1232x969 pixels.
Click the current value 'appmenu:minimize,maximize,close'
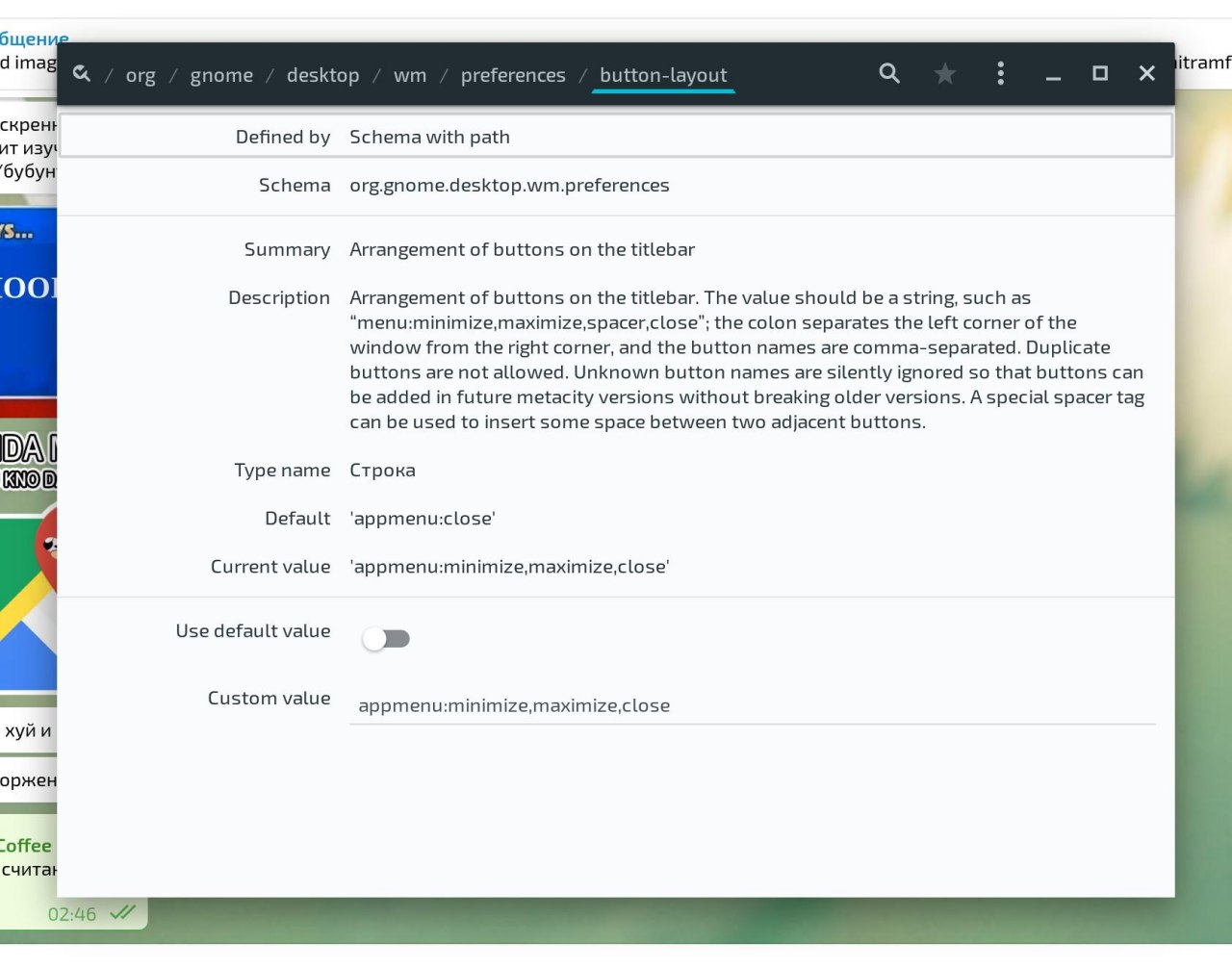(509, 567)
